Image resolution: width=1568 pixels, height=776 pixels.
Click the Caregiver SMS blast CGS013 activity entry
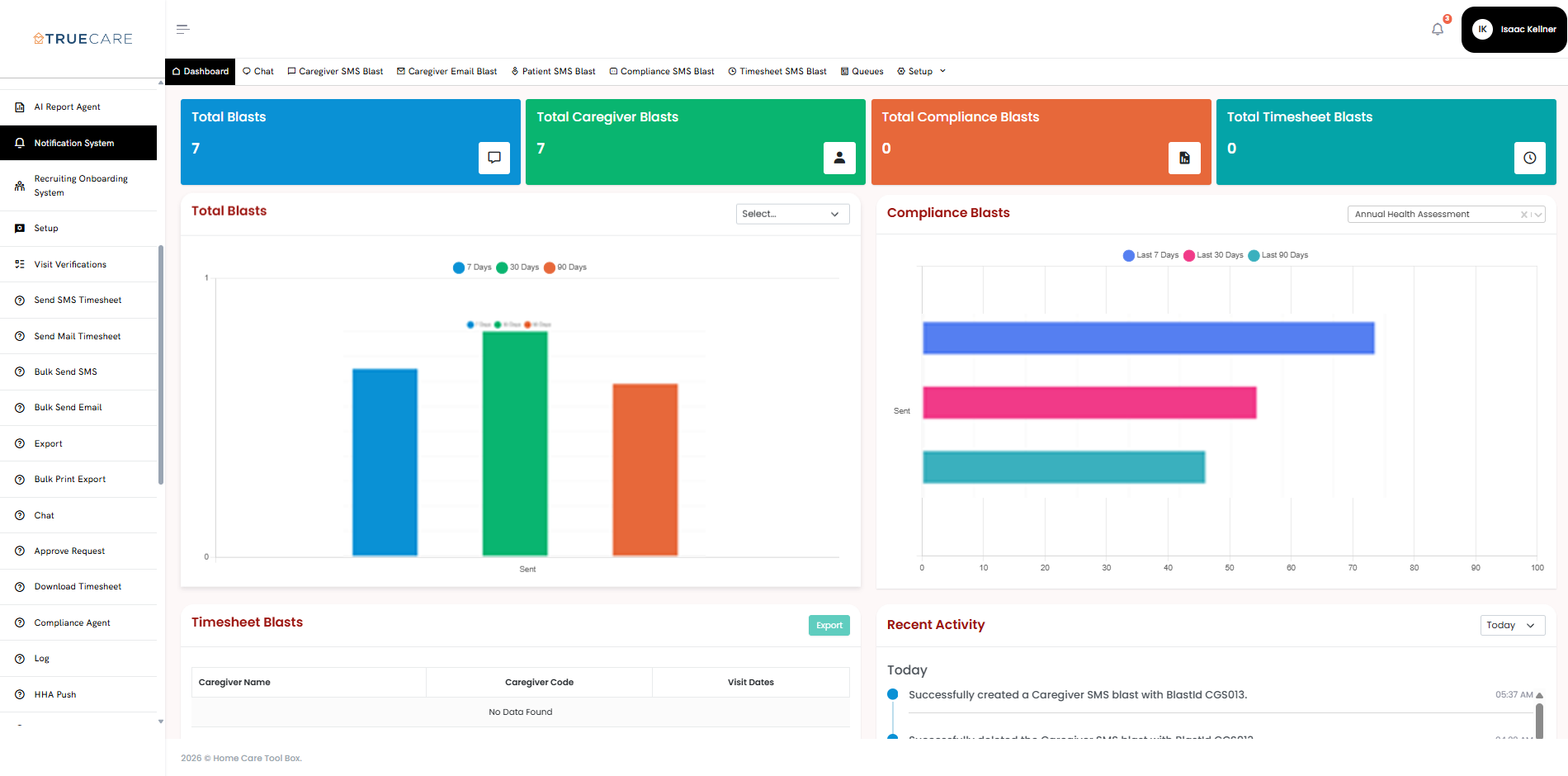[x=1078, y=695]
